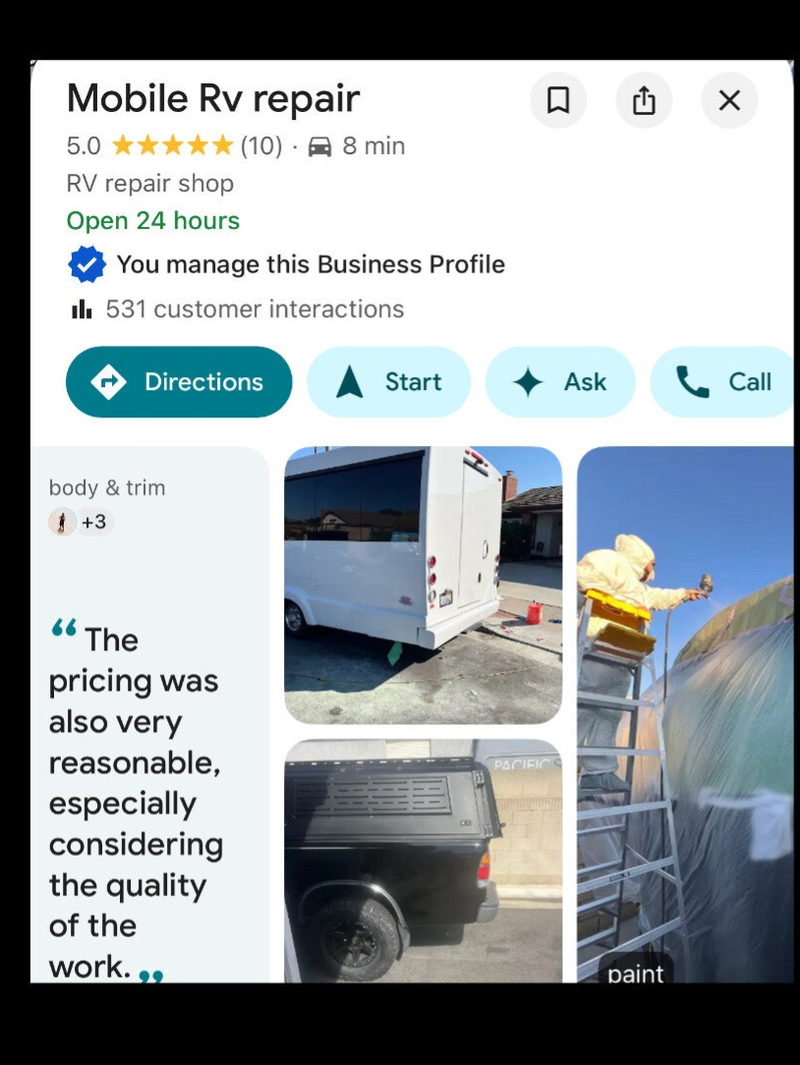
Task: Click the blue verified badge icon
Action: tap(87, 264)
